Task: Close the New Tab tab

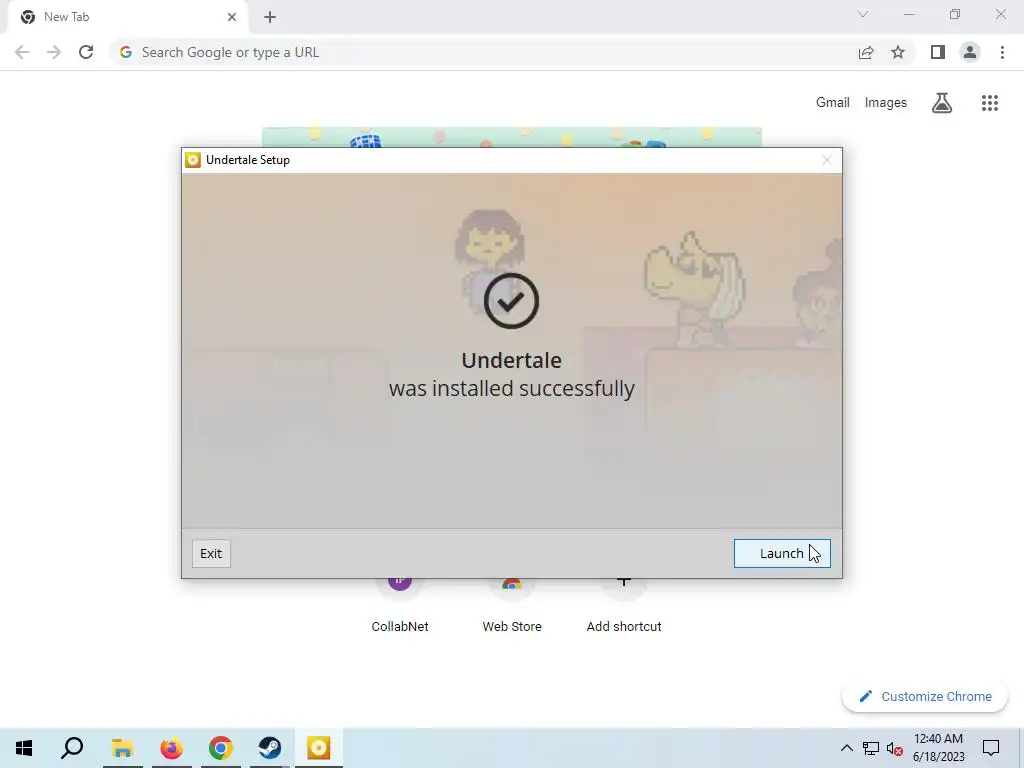Action: 231,17
